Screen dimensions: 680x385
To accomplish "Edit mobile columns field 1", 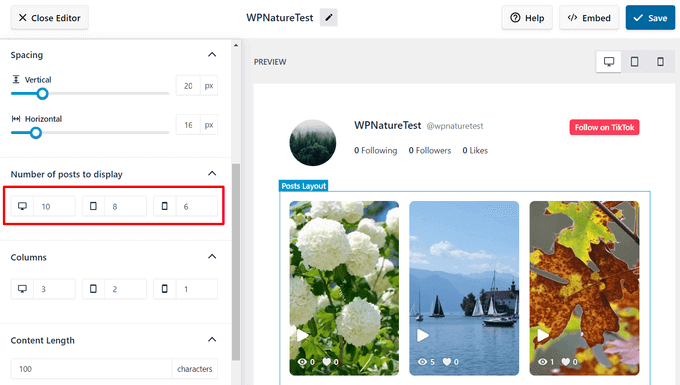I will [x=197, y=289].
